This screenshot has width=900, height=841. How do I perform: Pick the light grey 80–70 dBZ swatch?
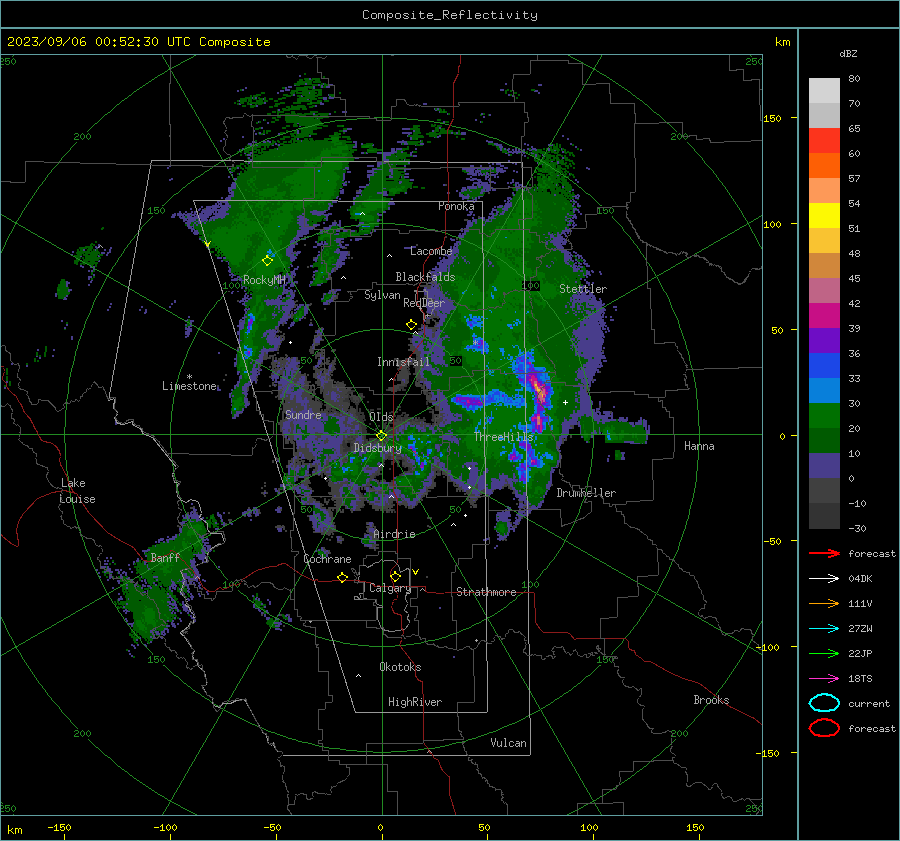click(824, 90)
